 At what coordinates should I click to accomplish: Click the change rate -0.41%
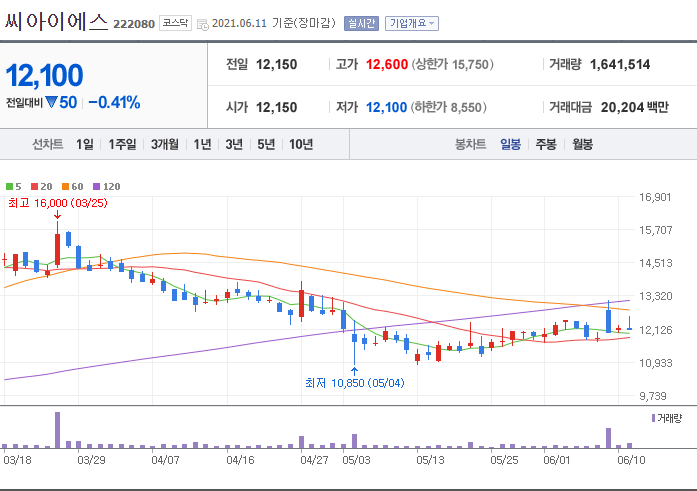pos(114,103)
